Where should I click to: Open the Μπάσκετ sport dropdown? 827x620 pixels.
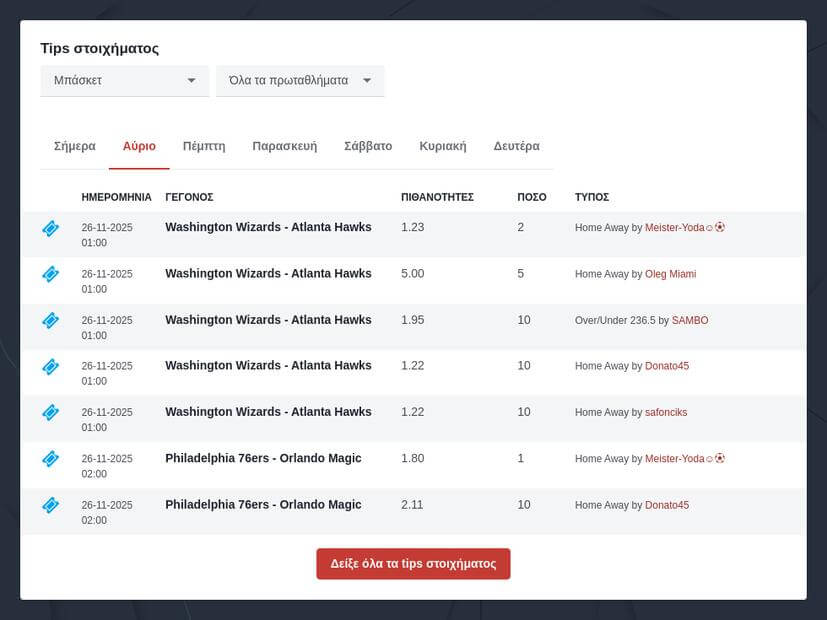124,81
